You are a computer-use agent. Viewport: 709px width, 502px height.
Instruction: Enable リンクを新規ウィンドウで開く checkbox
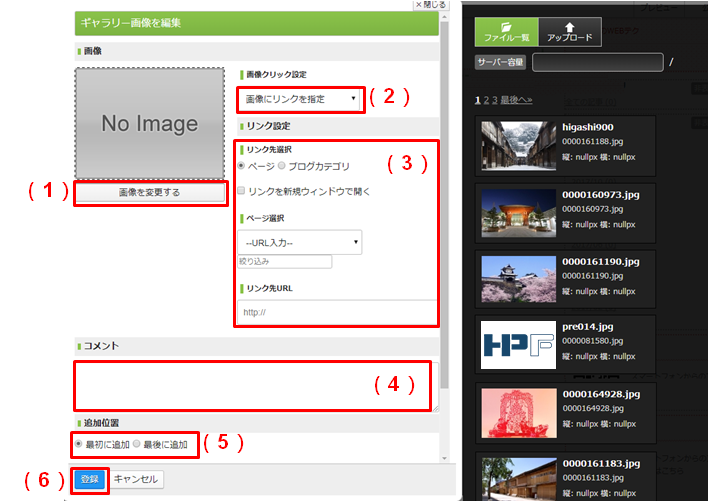[x=242, y=191]
